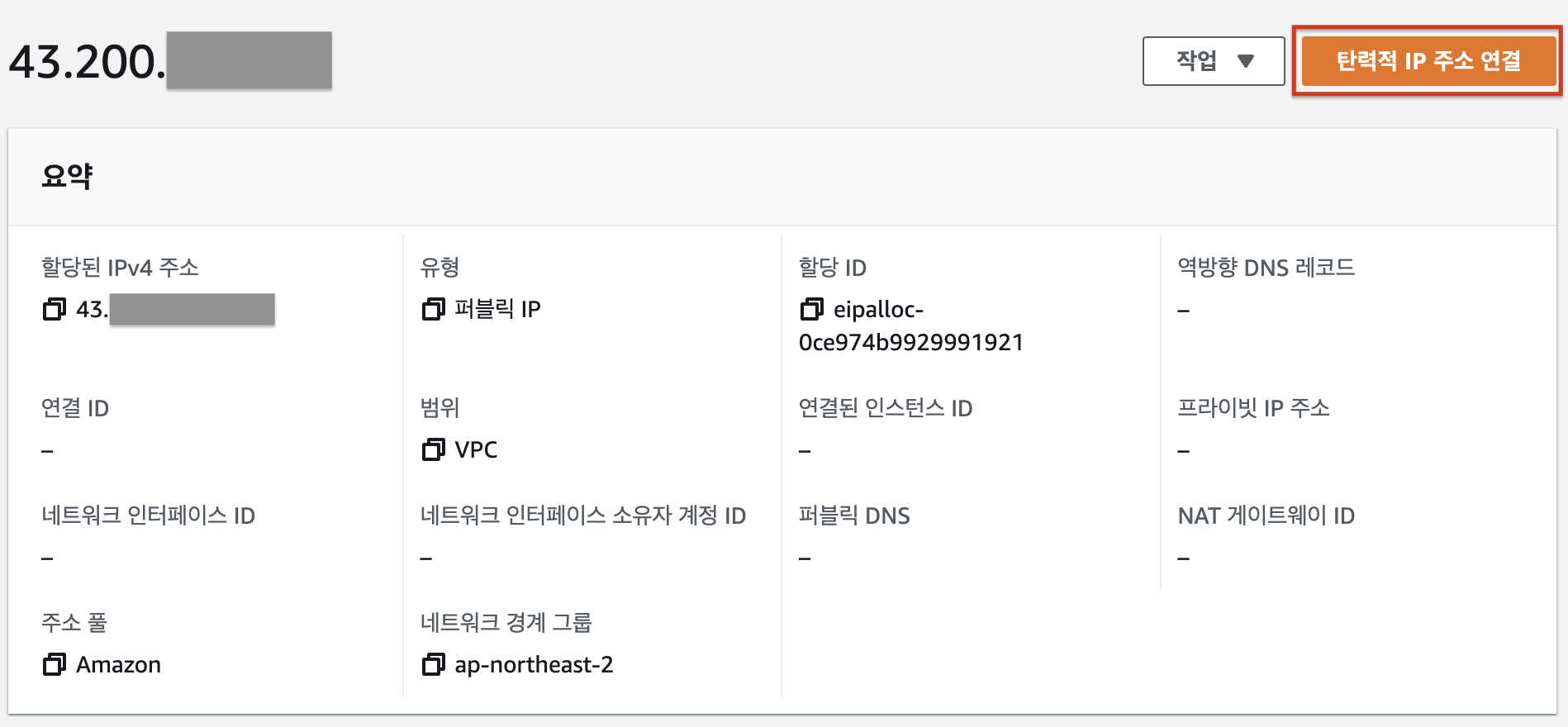Click the Amazon address pool text

click(118, 665)
